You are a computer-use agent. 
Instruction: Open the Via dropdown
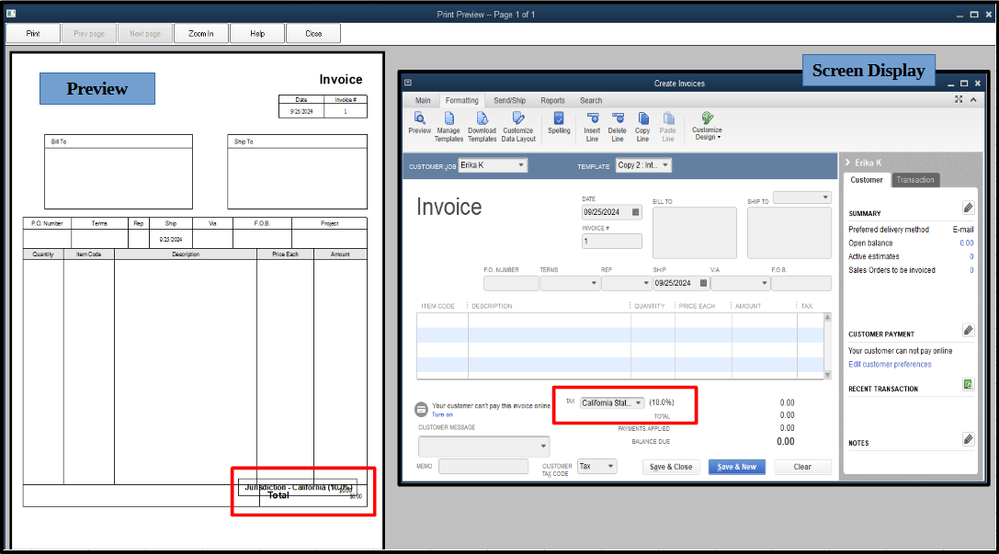click(x=764, y=283)
